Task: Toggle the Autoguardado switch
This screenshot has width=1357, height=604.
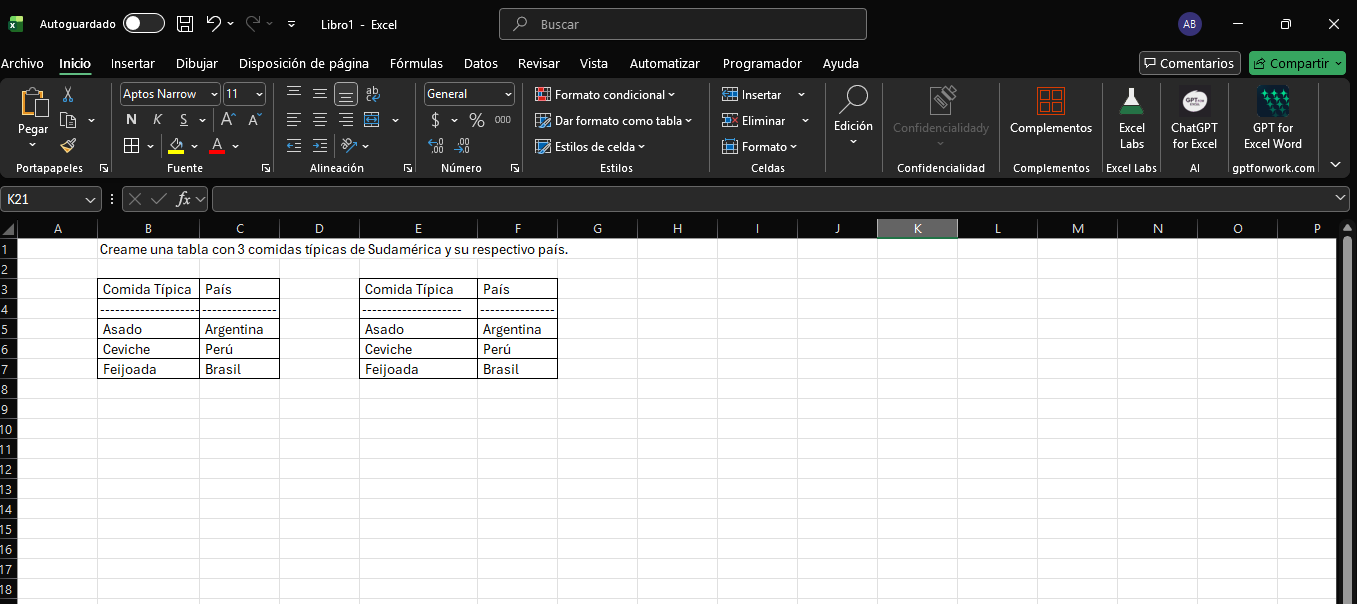Action: tap(144, 23)
